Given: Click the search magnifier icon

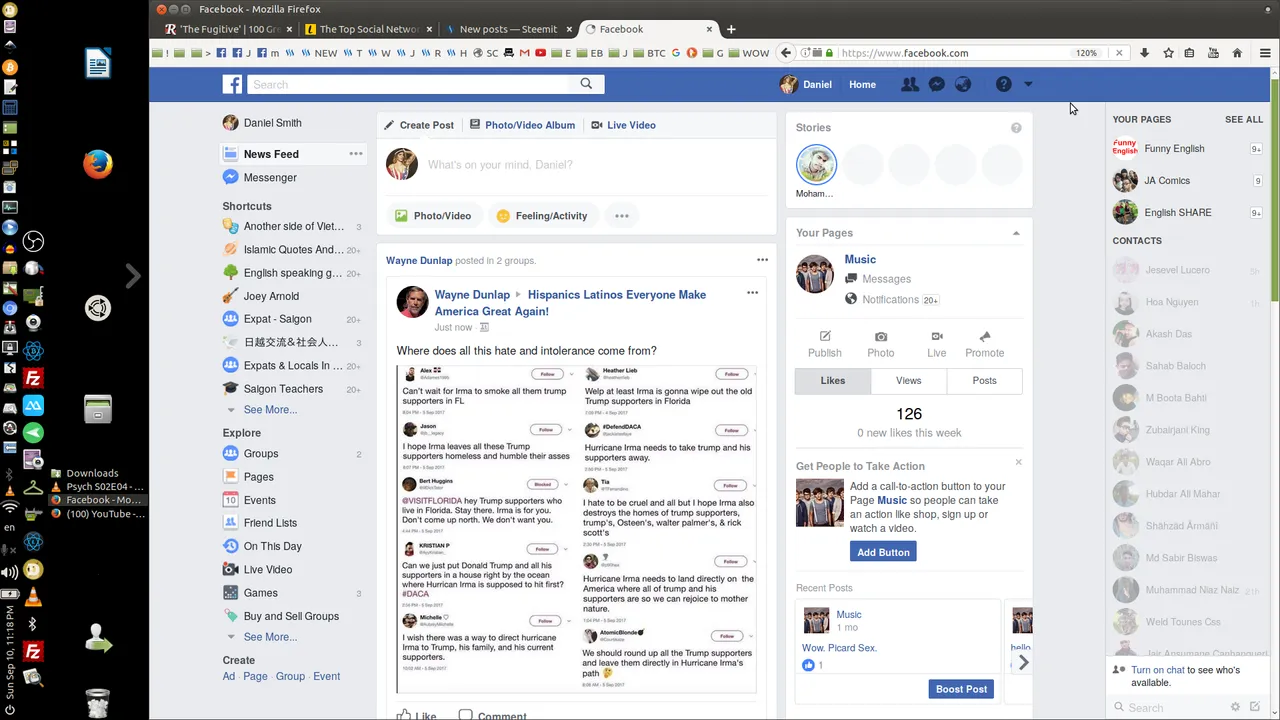Looking at the screenshot, I should [587, 84].
